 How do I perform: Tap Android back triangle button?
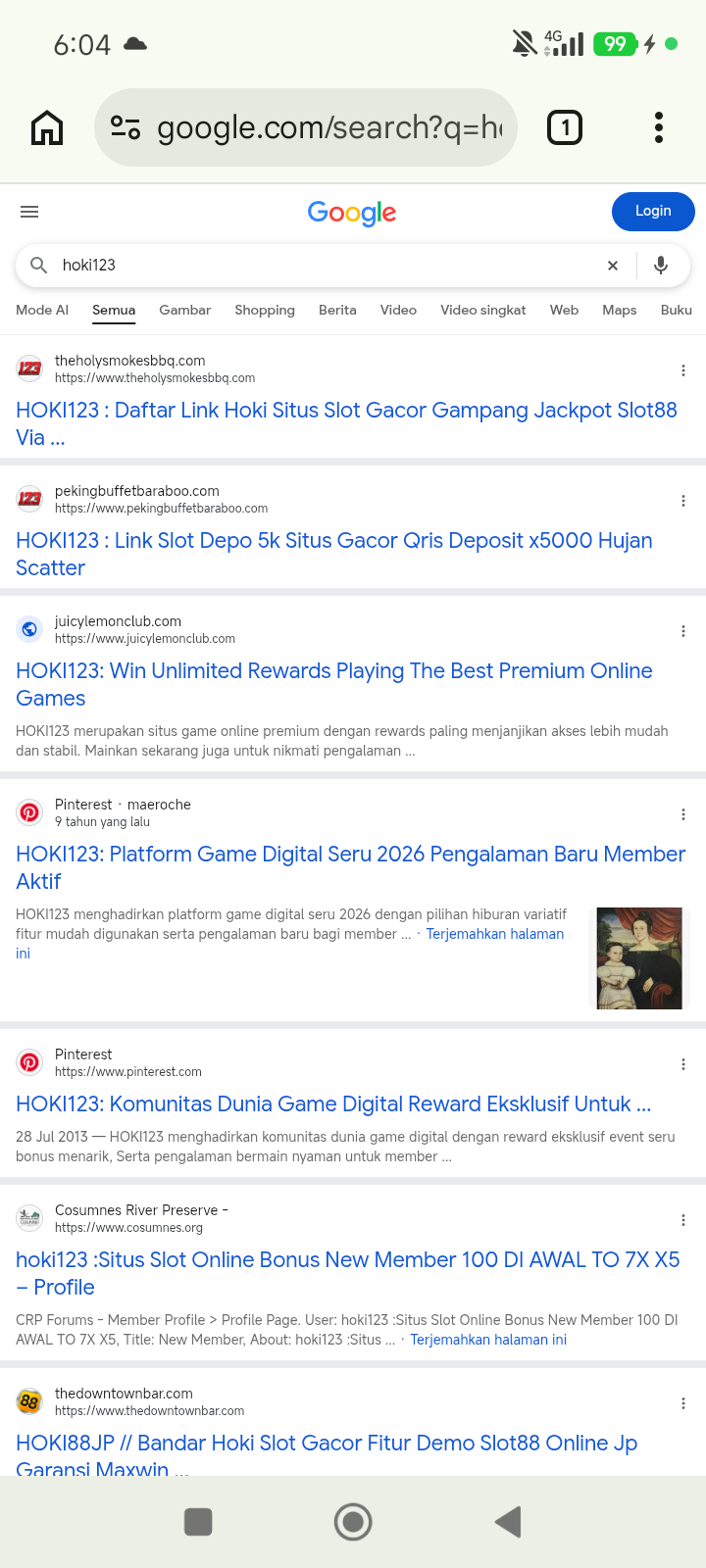(508, 1522)
